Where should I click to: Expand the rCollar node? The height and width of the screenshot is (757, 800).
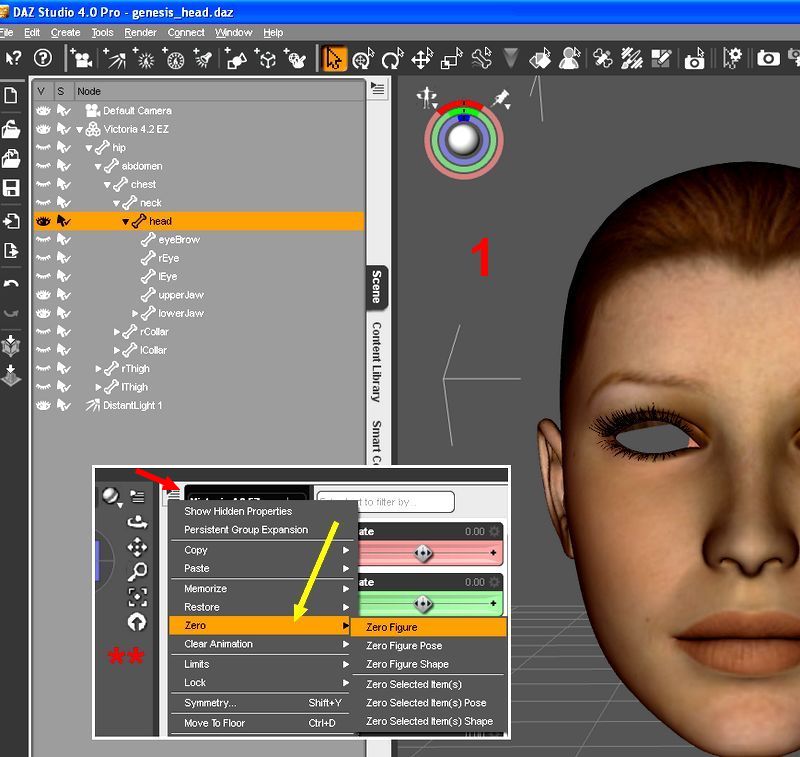117,332
